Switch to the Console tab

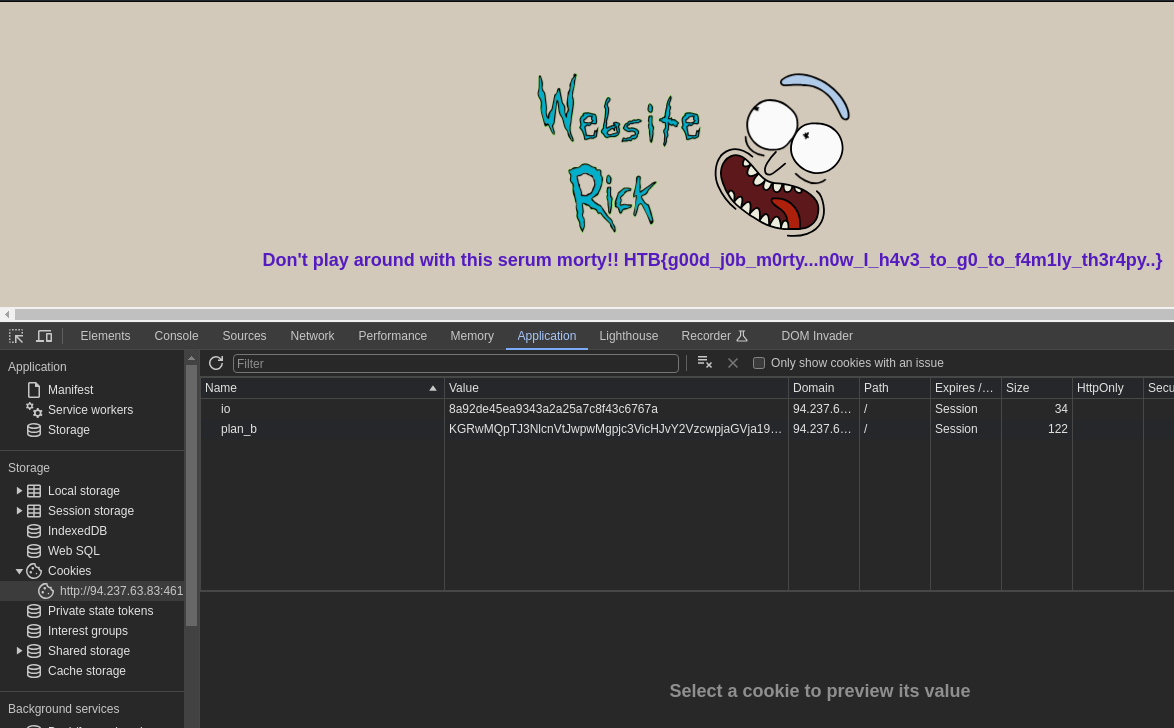pyautogui.click(x=176, y=336)
